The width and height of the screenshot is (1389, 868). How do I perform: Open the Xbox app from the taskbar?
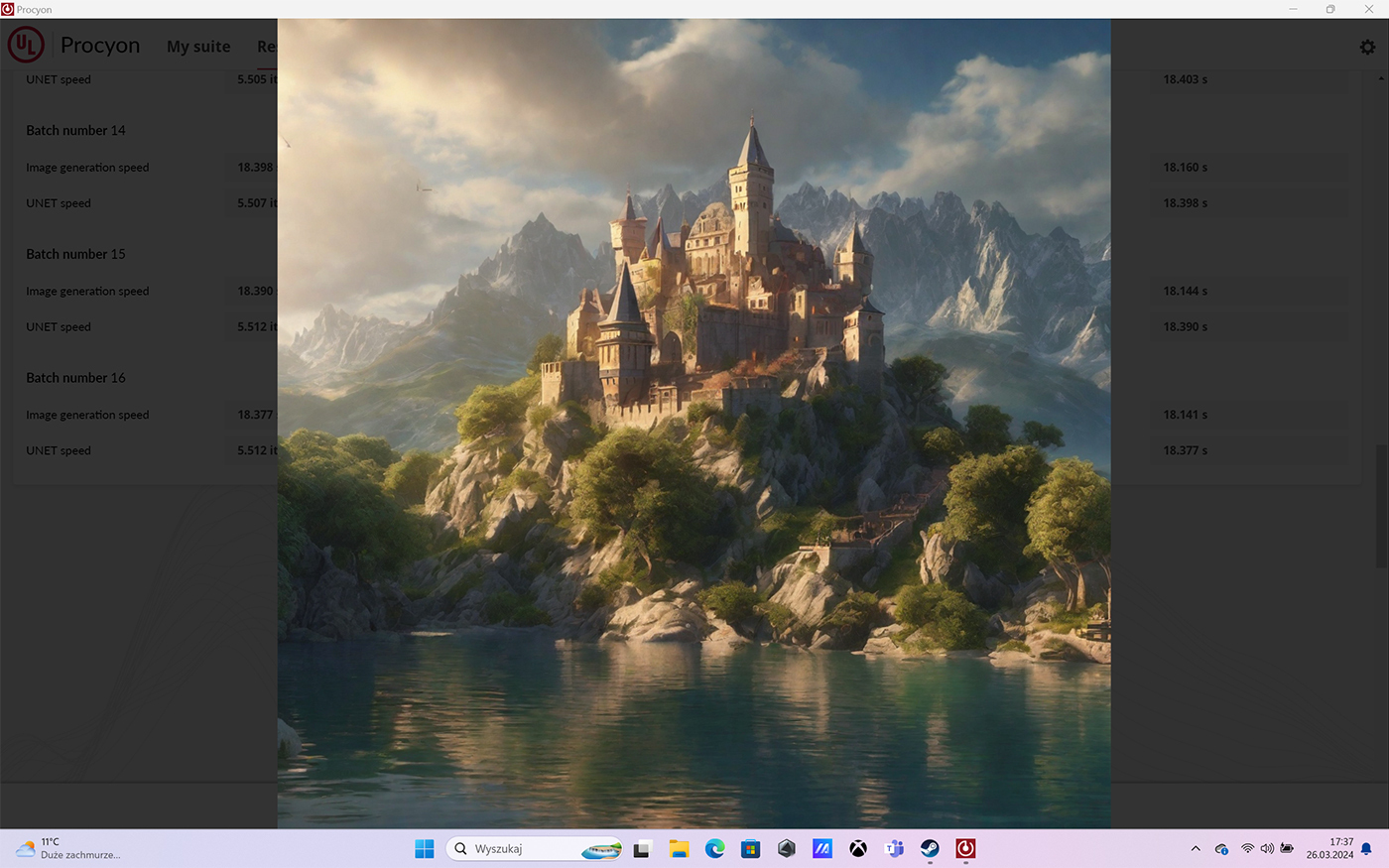858,849
